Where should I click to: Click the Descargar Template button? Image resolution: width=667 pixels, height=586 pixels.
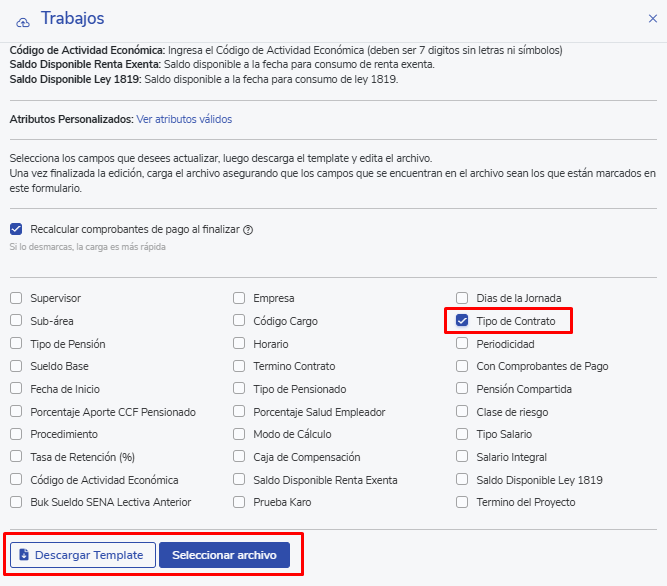coord(82,555)
